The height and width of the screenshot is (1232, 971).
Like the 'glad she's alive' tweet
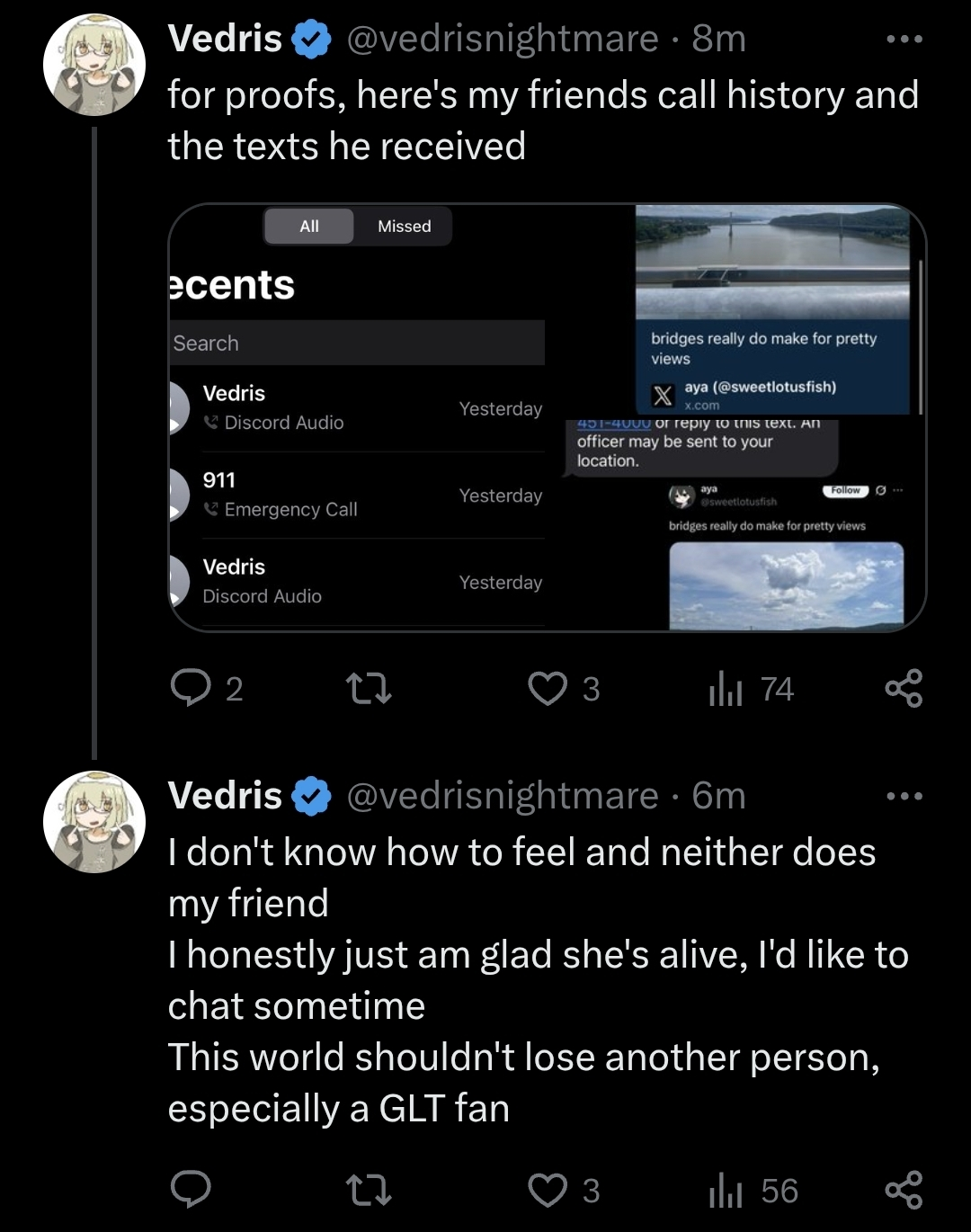[x=548, y=1190]
